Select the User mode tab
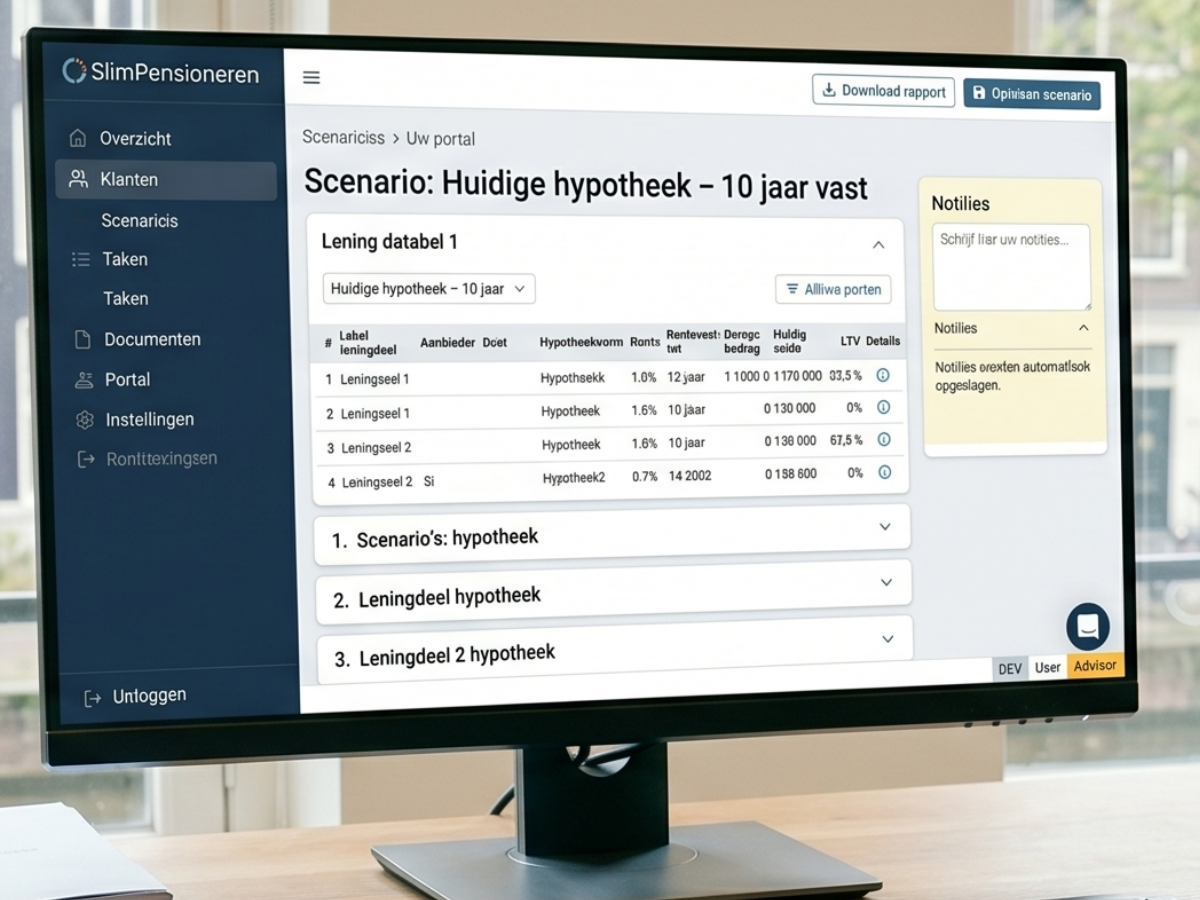Viewport: 1200px width, 900px height. tap(1047, 667)
